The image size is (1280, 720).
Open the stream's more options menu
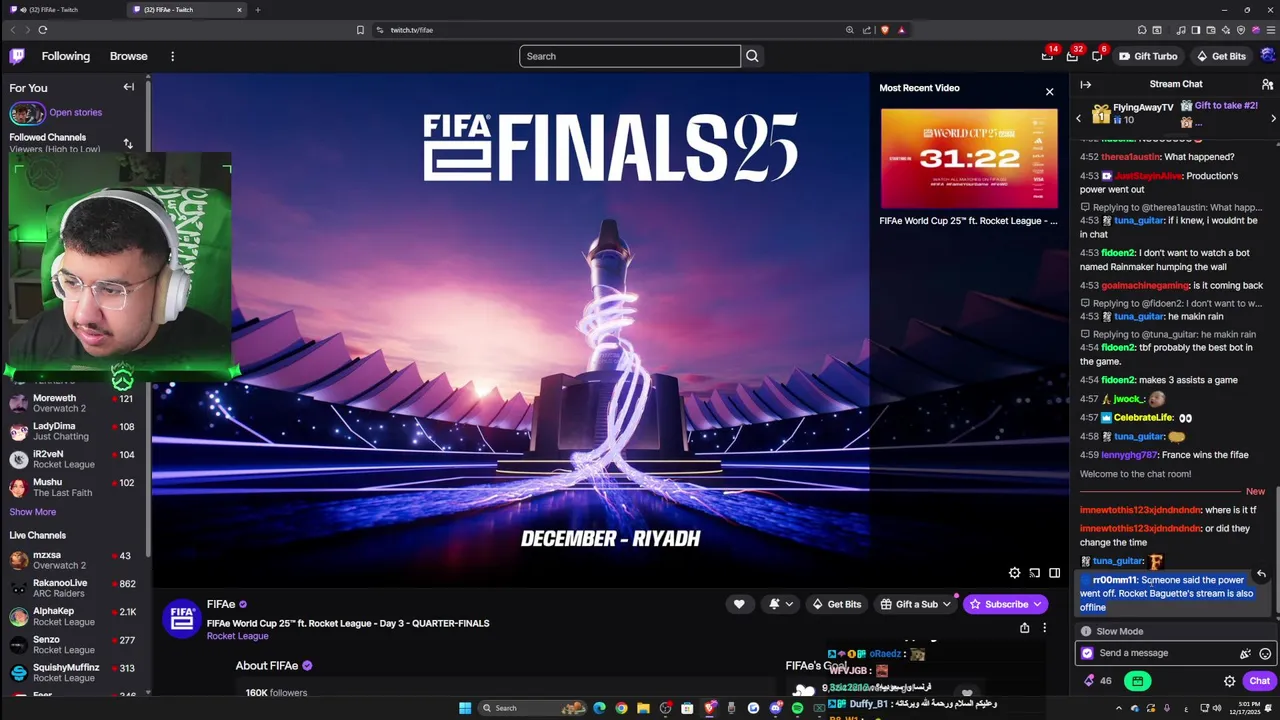(1044, 628)
